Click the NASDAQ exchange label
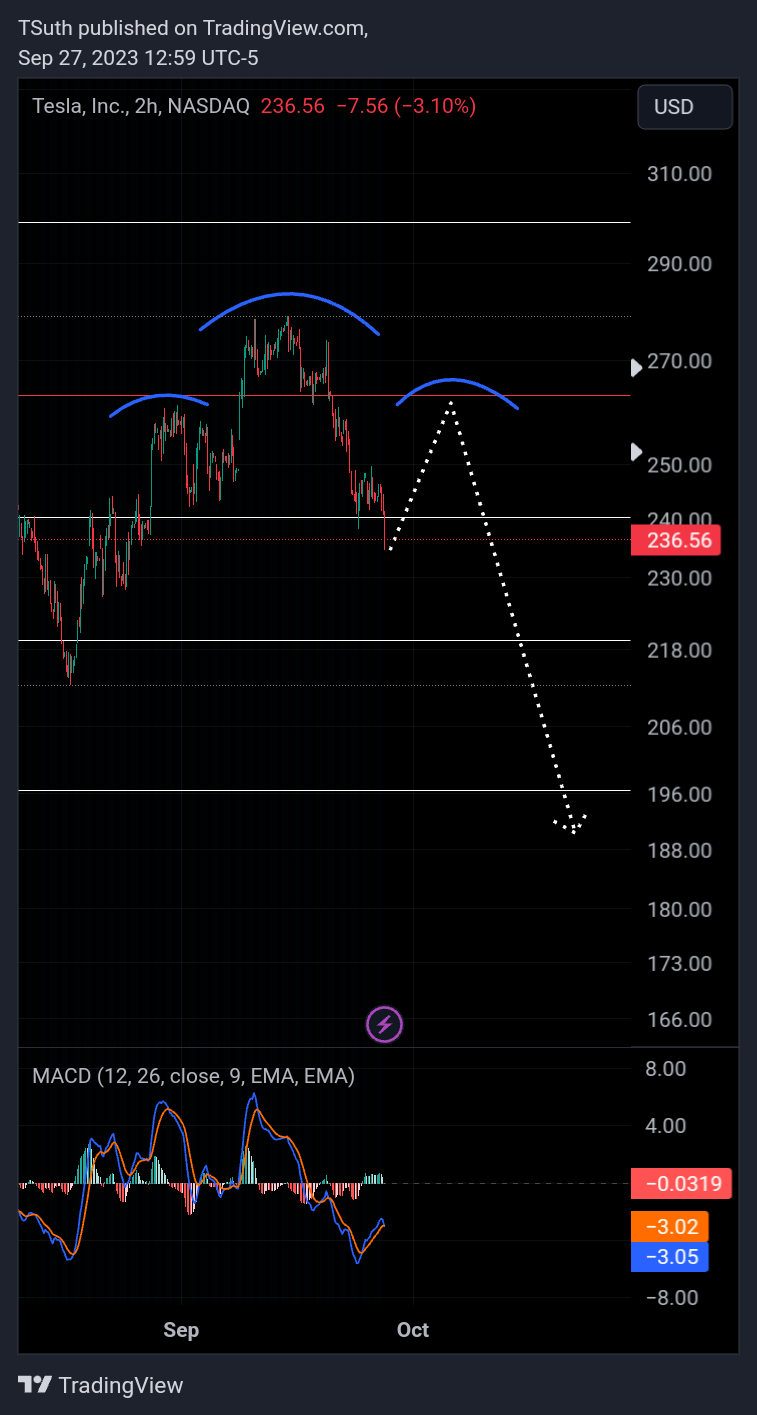757x1415 pixels. click(209, 106)
